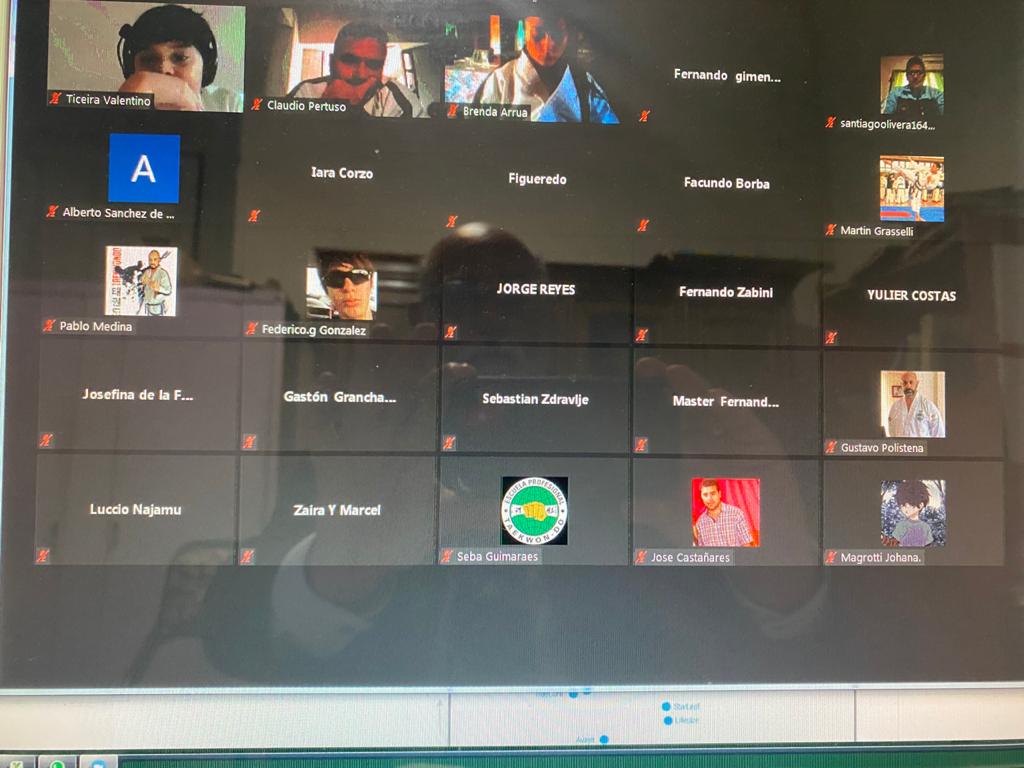The image size is (1024, 768).
Task: Click muted mic icon beside Gustavo Polistena
Action: click(830, 447)
